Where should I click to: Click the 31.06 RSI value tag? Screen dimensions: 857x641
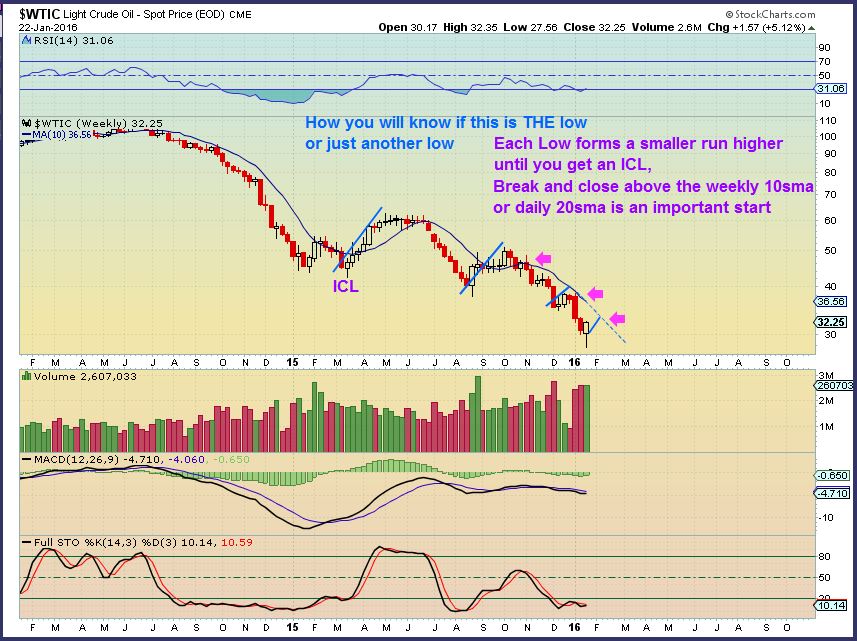click(x=834, y=88)
